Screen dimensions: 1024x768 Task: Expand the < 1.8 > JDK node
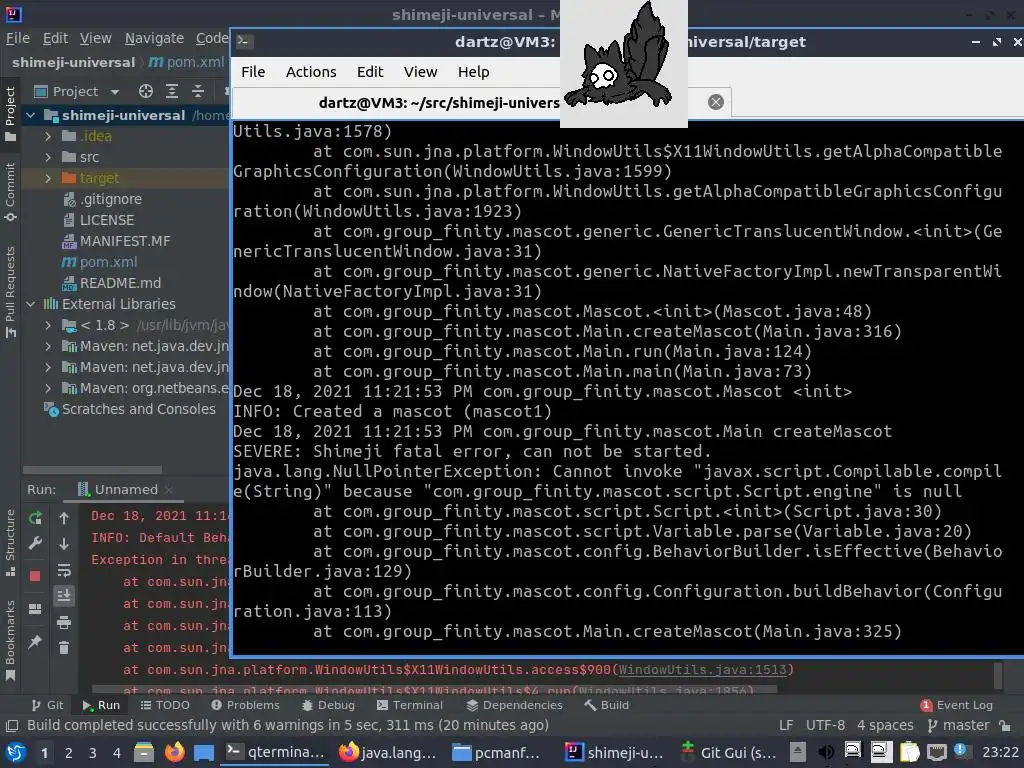tap(48, 325)
